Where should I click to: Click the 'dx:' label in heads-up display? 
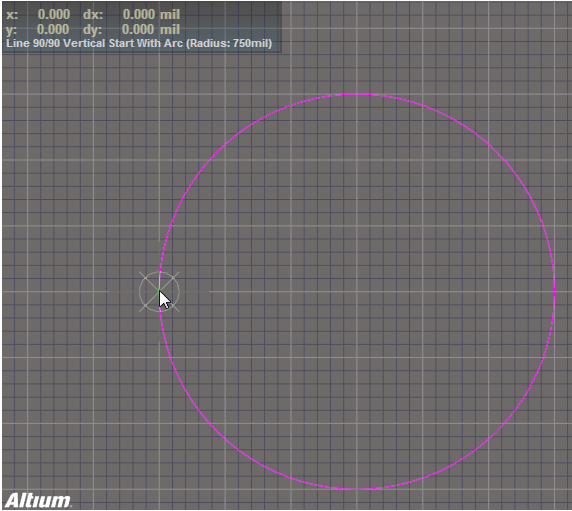point(93,15)
